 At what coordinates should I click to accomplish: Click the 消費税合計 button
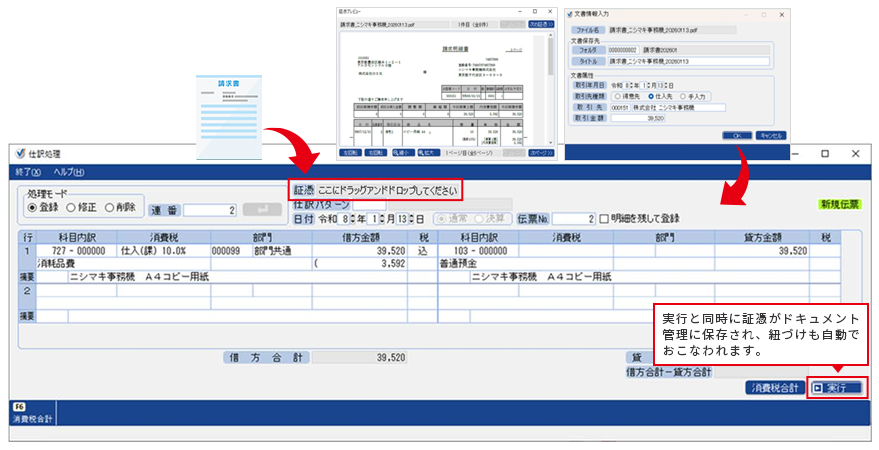point(775,387)
